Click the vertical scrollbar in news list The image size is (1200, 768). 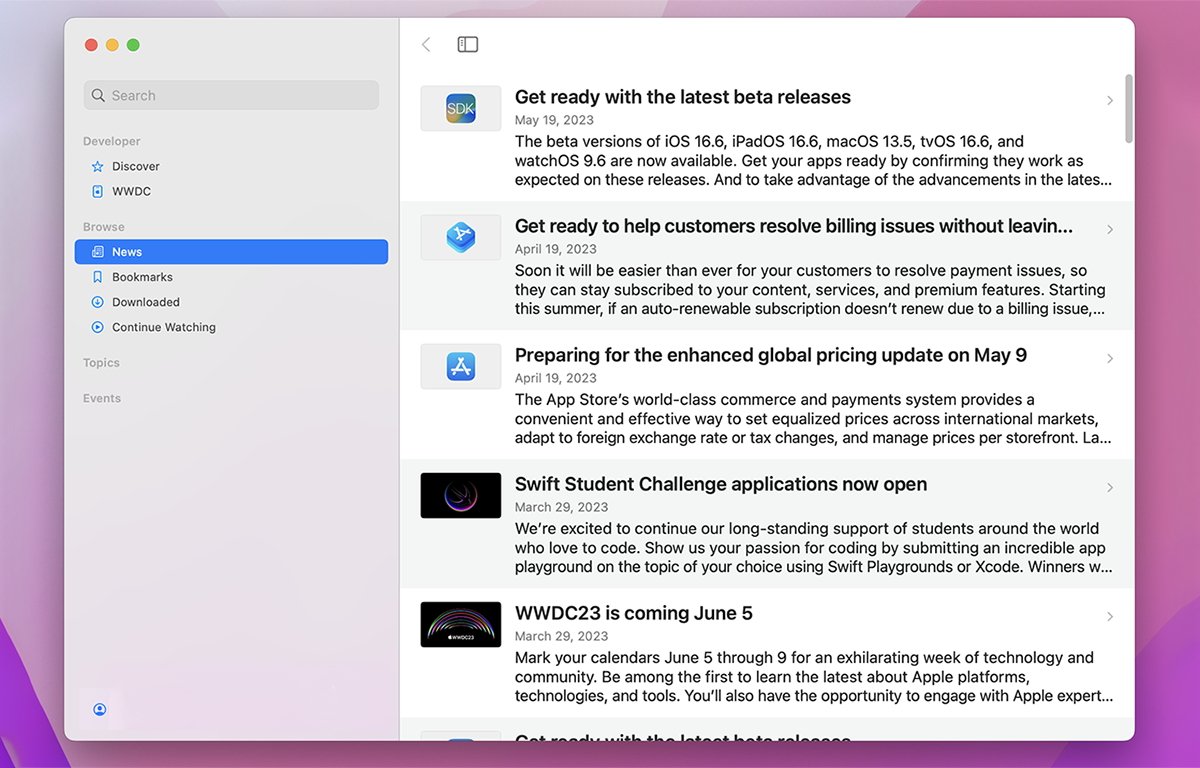coord(1129,109)
